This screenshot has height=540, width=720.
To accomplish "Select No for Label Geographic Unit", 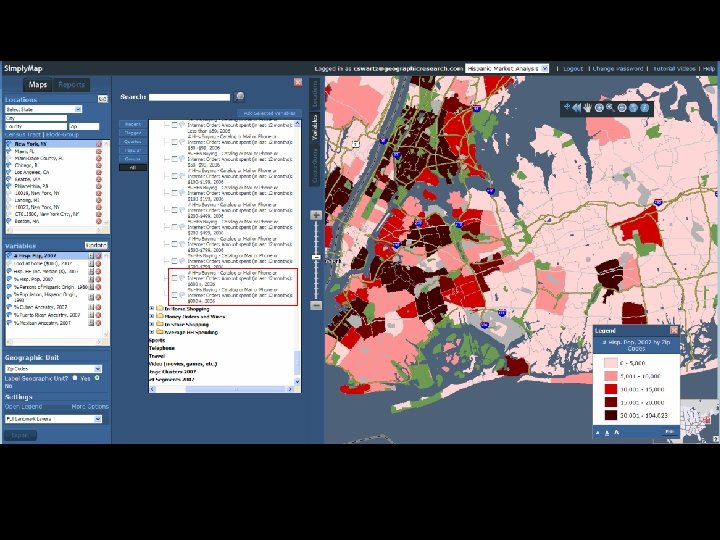I will point(97,378).
